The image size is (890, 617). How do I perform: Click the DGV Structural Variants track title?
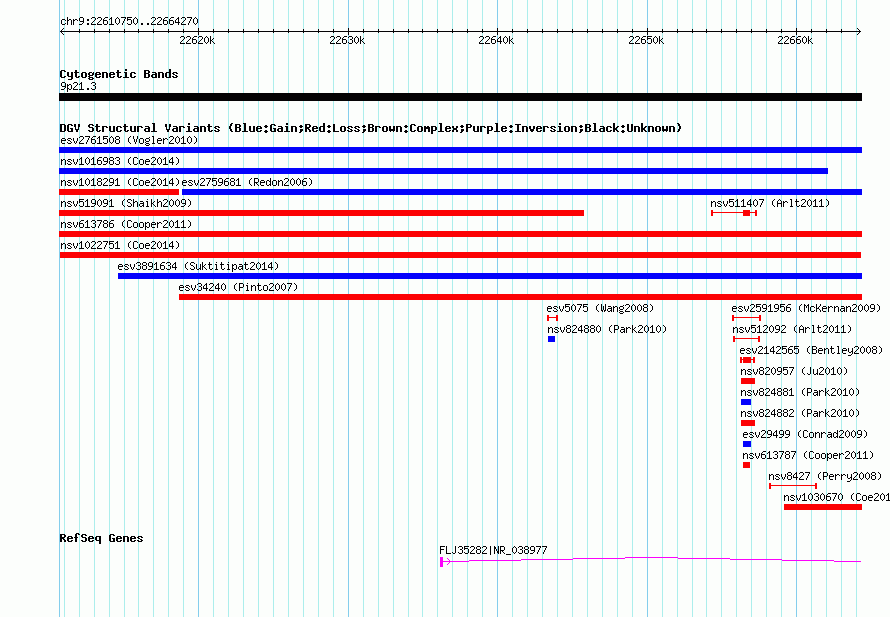[x=370, y=128]
